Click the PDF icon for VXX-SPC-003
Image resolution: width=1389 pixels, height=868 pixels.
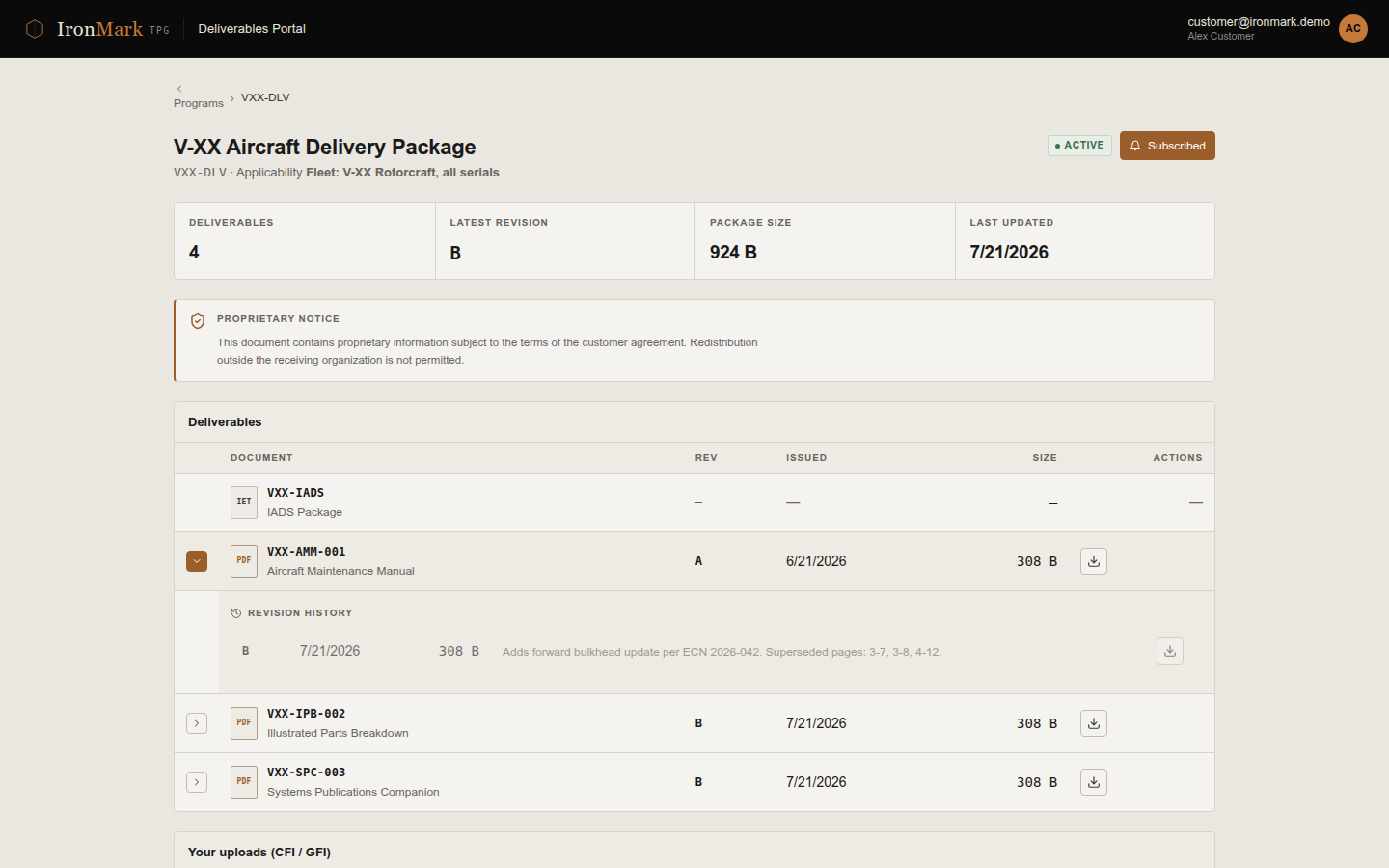point(244,782)
